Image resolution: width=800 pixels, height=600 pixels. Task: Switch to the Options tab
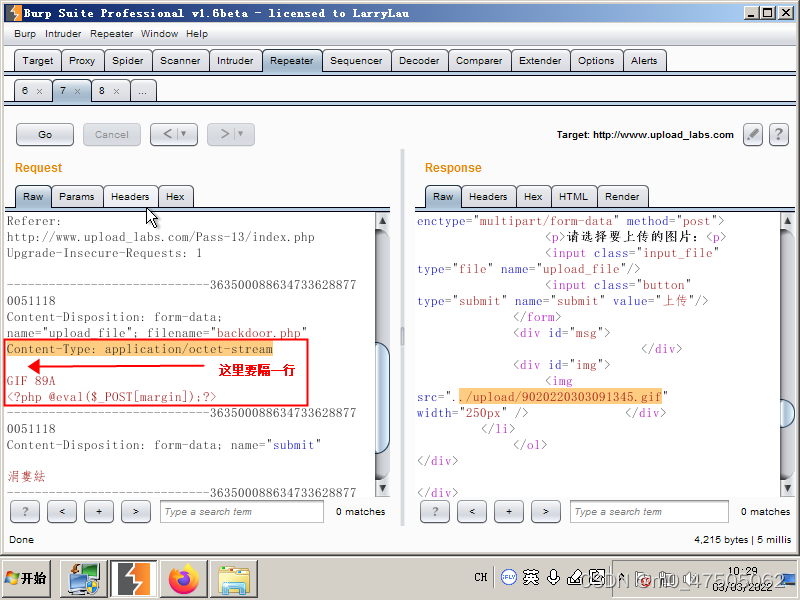point(596,61)
